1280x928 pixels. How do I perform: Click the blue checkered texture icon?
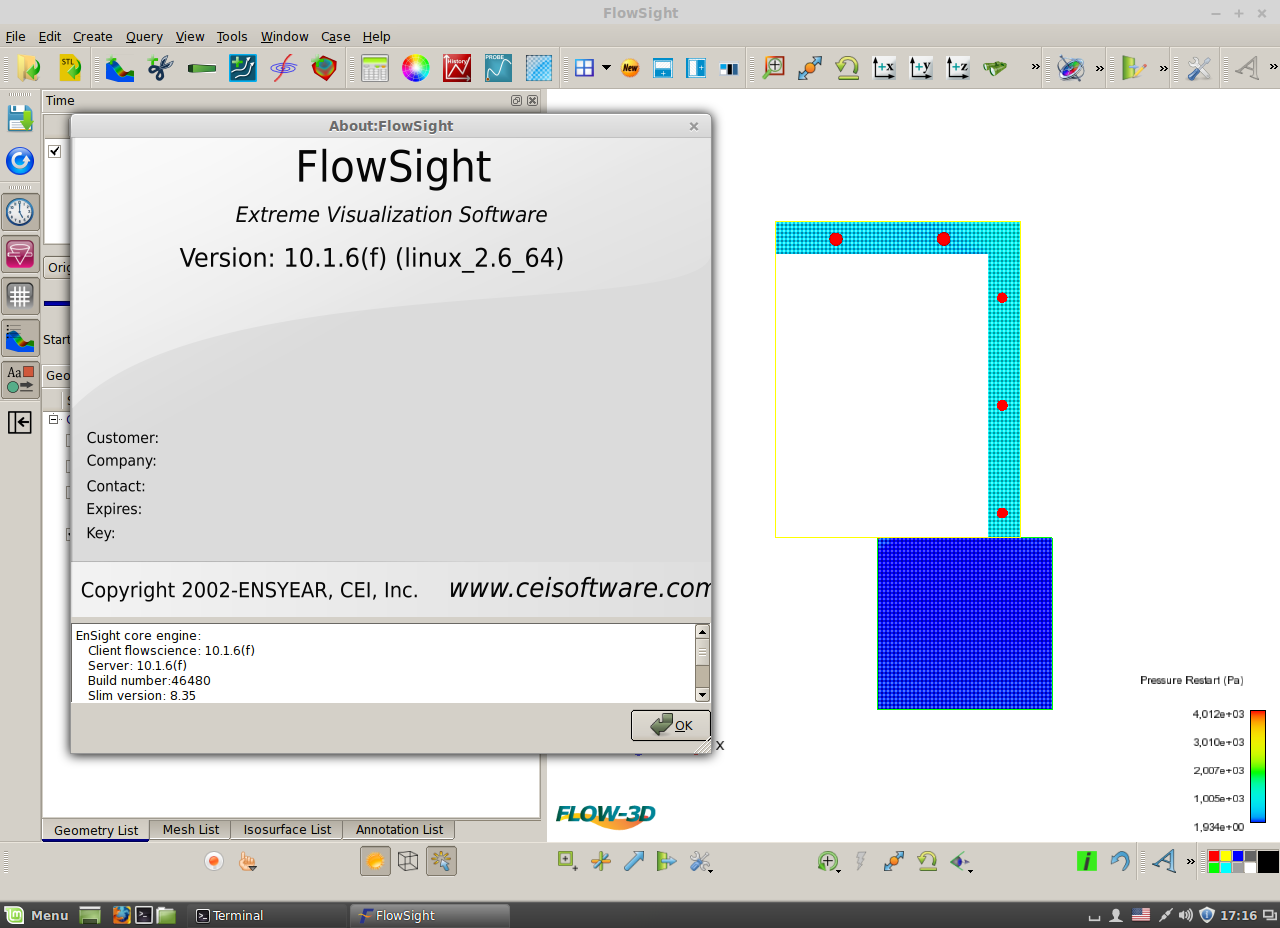tap(539, 68)
